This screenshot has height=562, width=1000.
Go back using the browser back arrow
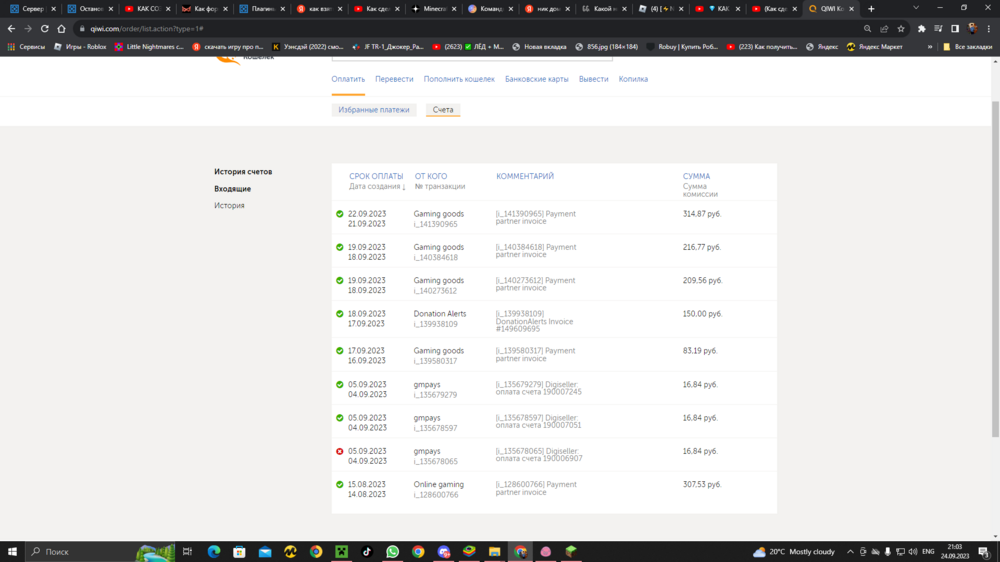(x=11, y=29)
